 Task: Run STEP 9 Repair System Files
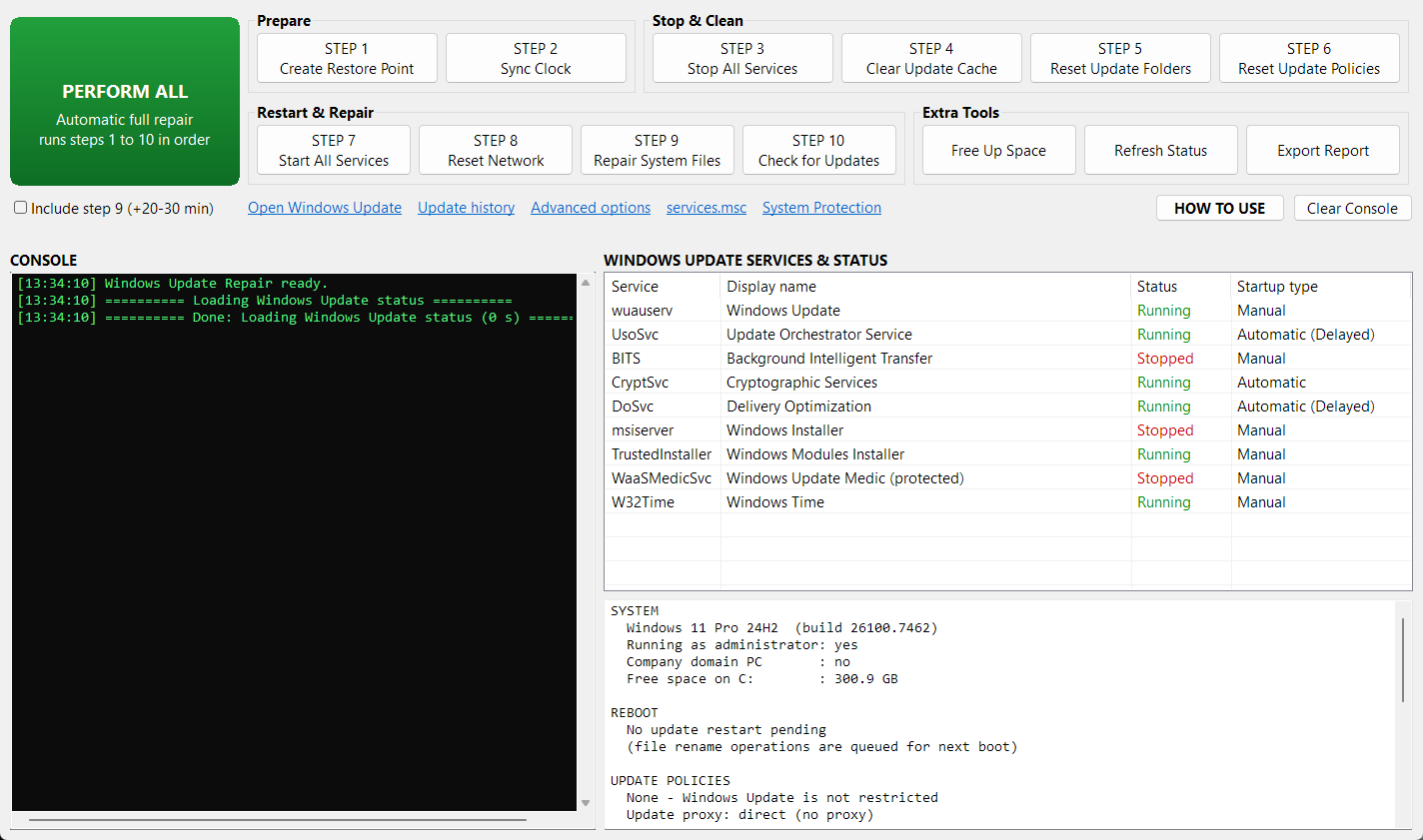658,150
